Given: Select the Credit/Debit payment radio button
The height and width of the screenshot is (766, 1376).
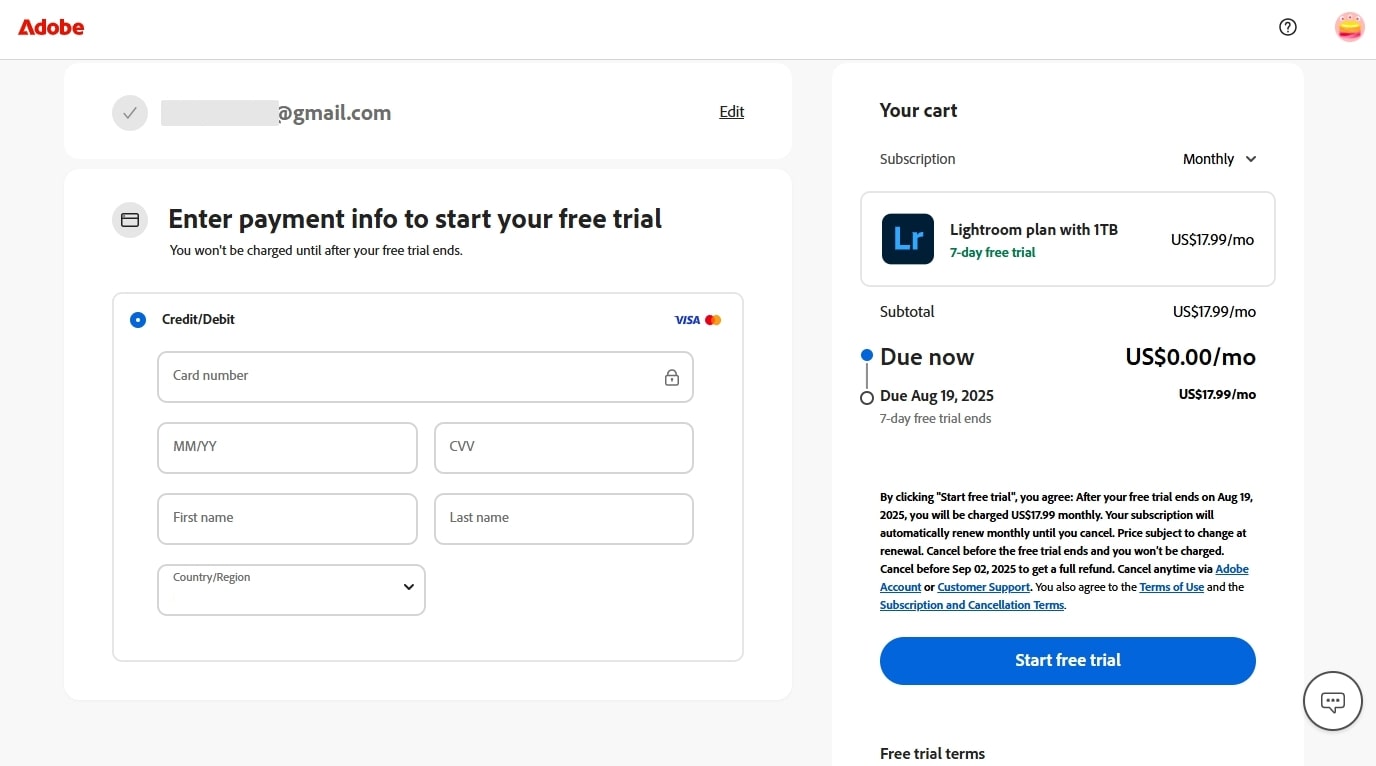Looking at the screenshot, I should point(138,319).
